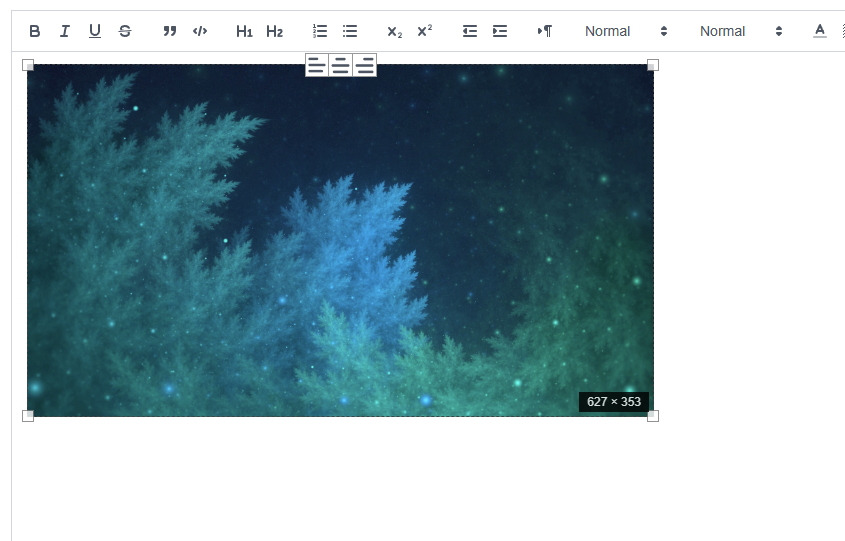Switch text direction to right-to-left

coord(544,31)
